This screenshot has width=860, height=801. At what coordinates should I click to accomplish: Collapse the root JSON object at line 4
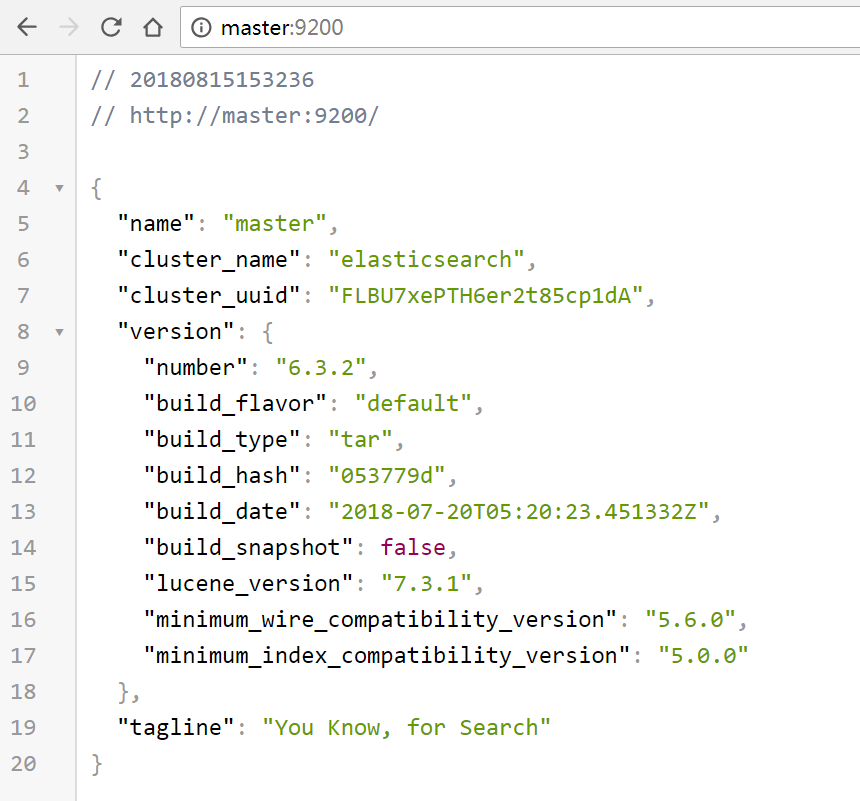pyautogui.click(x=59, y=189)
